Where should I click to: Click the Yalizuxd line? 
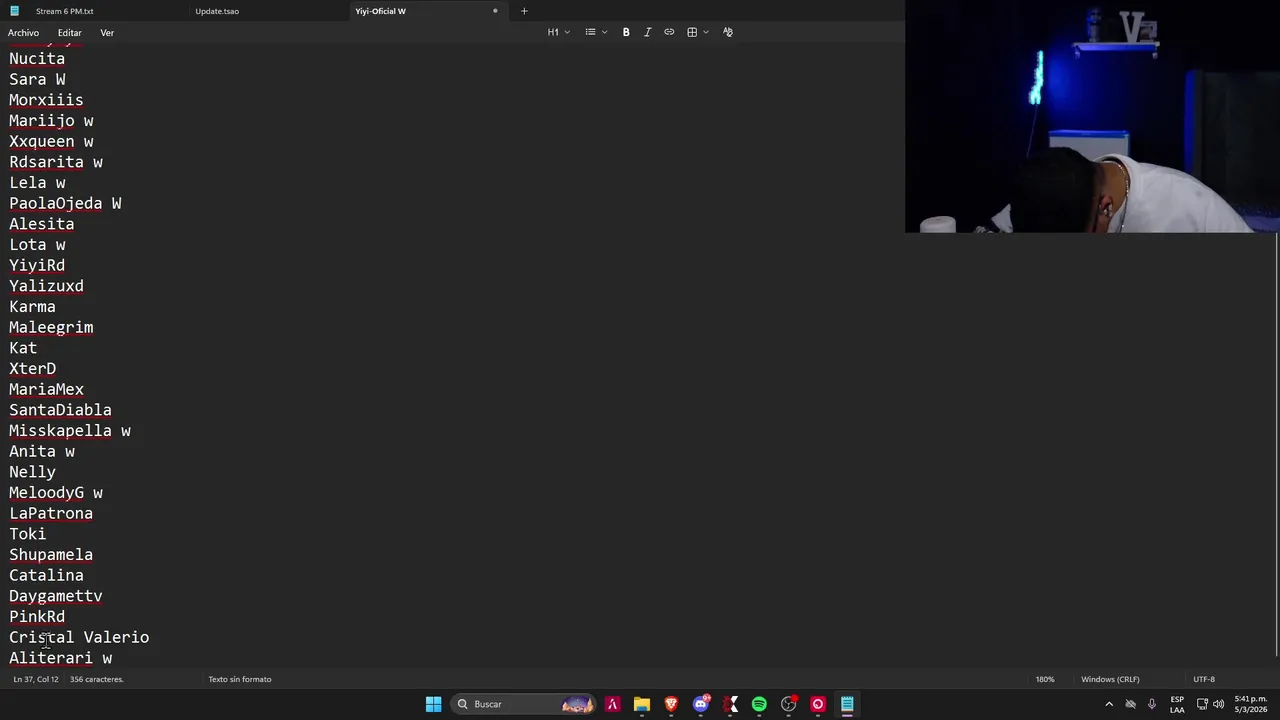coord(46,286)
